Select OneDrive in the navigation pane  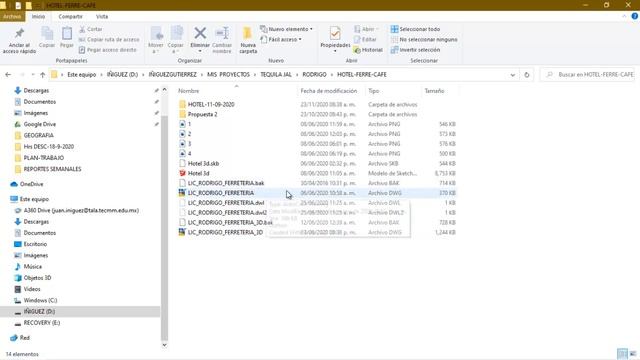coord(31,184)
